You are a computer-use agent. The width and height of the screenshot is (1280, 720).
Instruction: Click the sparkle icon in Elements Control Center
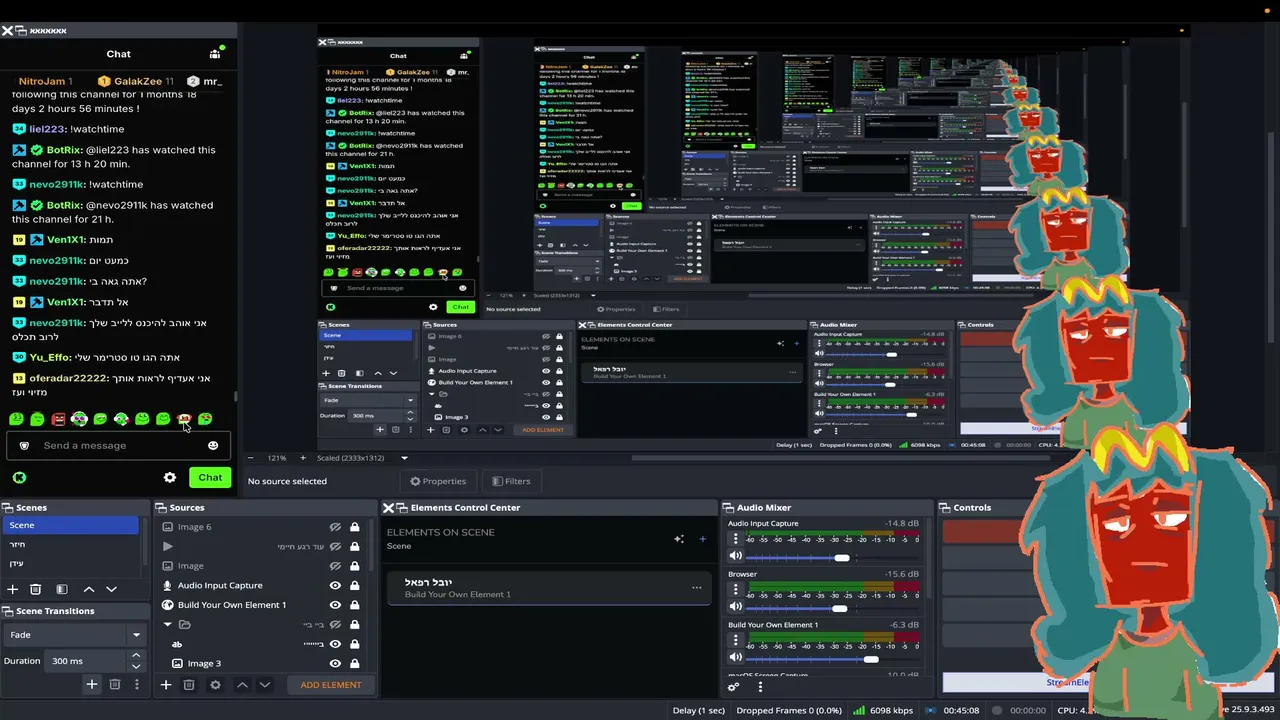(679, 539)
